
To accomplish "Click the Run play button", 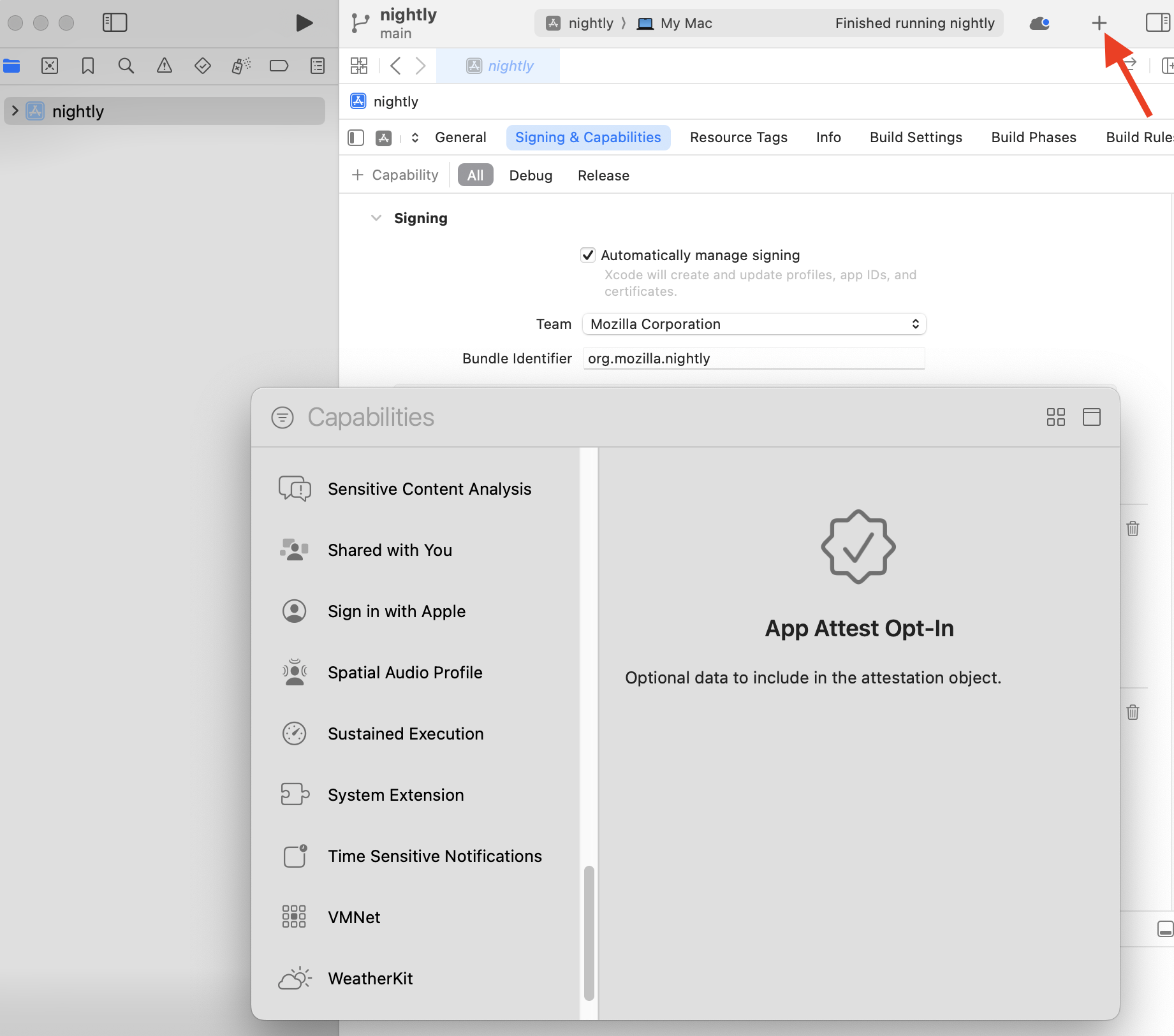I will 304,23.
